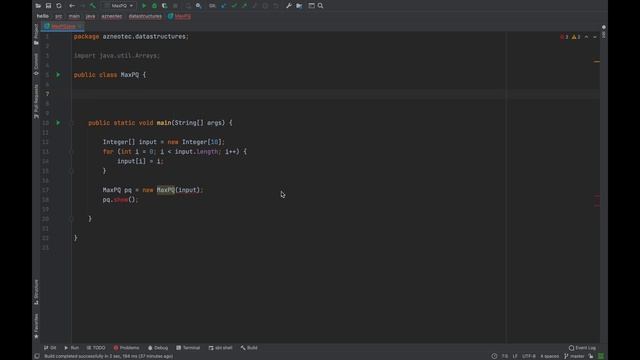The height and width of the screenshot is (360, 640).
Task: Click run gutter icon next to main method
Action: 58,122
